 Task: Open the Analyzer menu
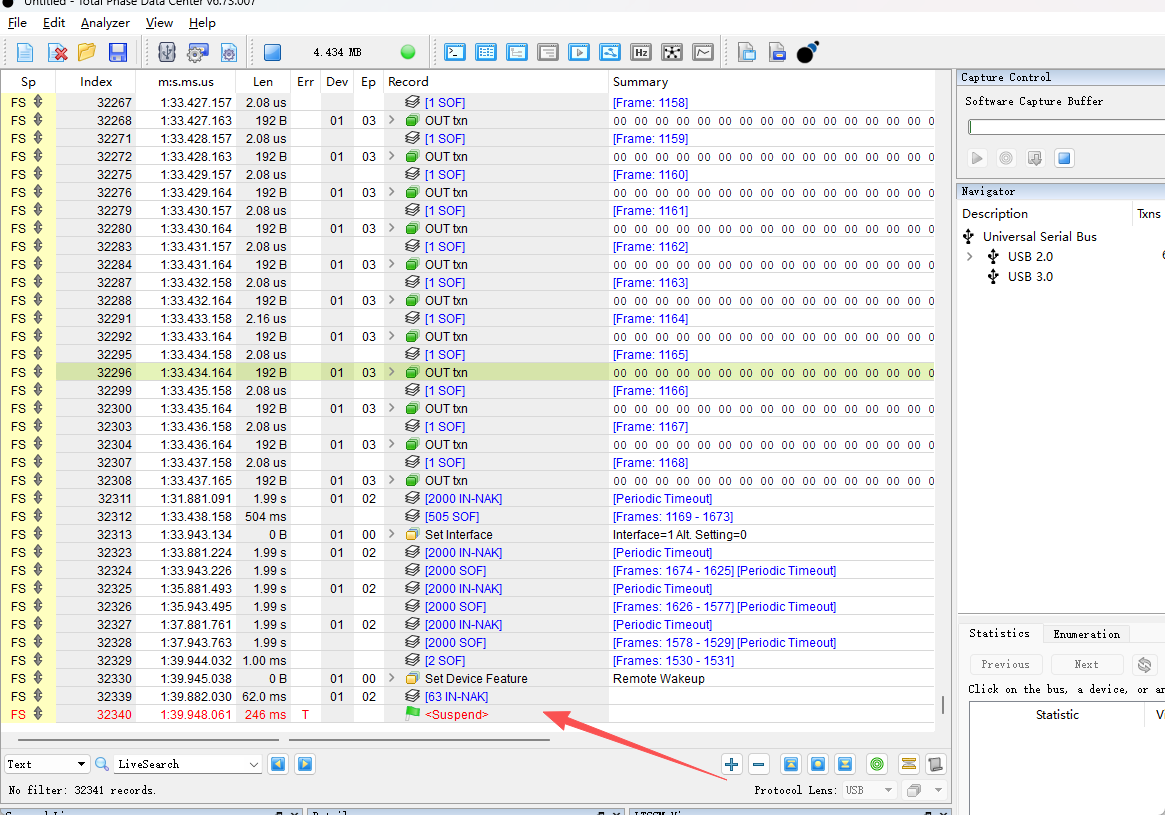(106, 22)
